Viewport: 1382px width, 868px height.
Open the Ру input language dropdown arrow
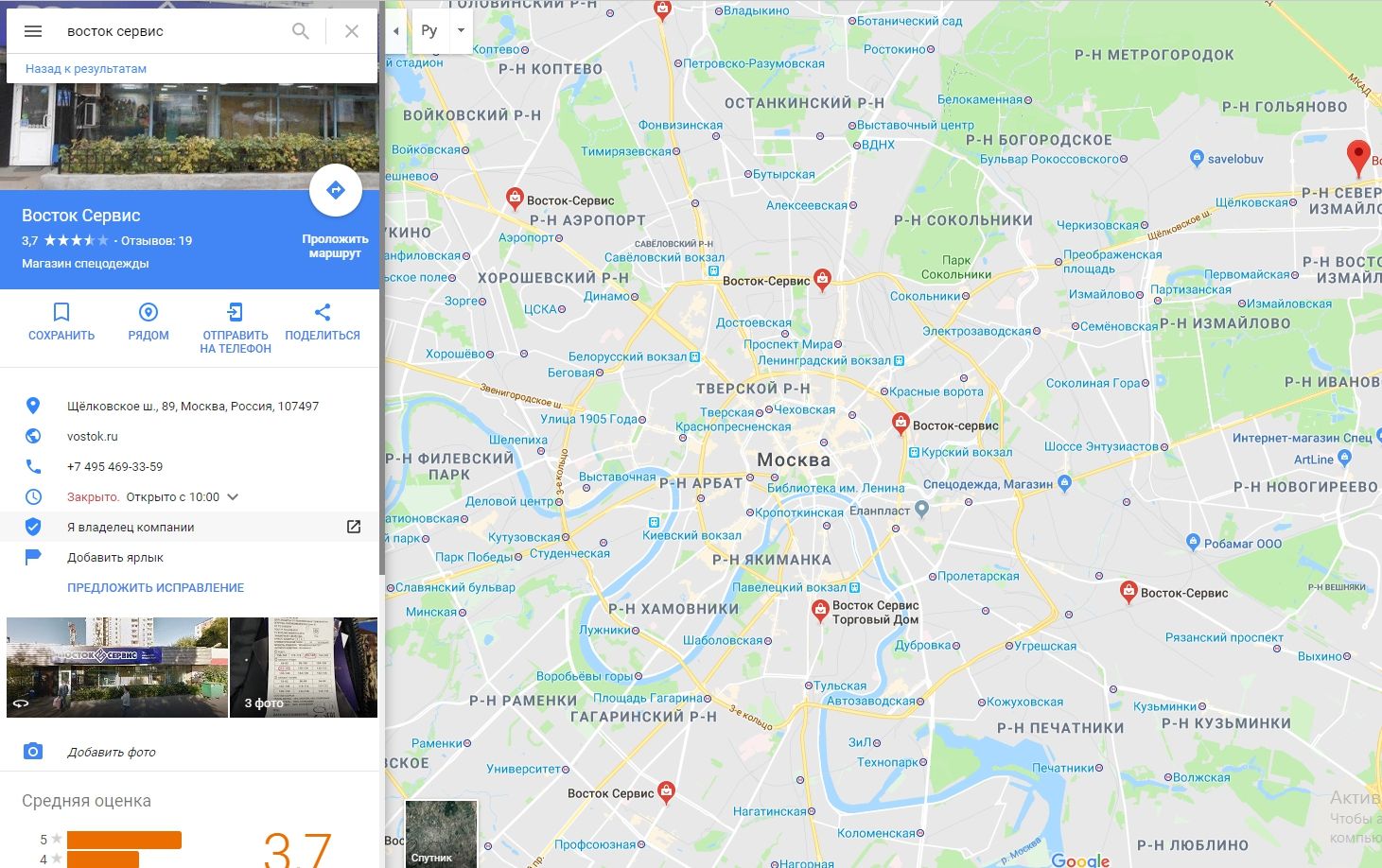[461, 30]
